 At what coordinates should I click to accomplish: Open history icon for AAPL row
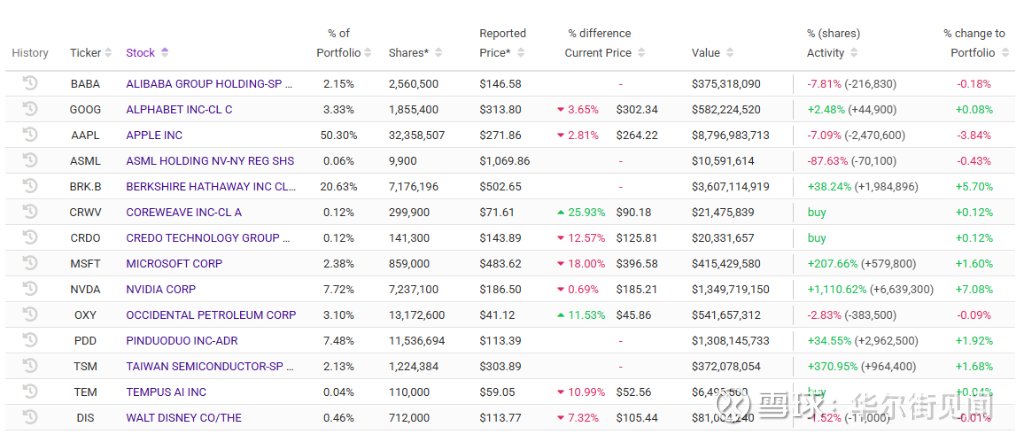(30, 134)
